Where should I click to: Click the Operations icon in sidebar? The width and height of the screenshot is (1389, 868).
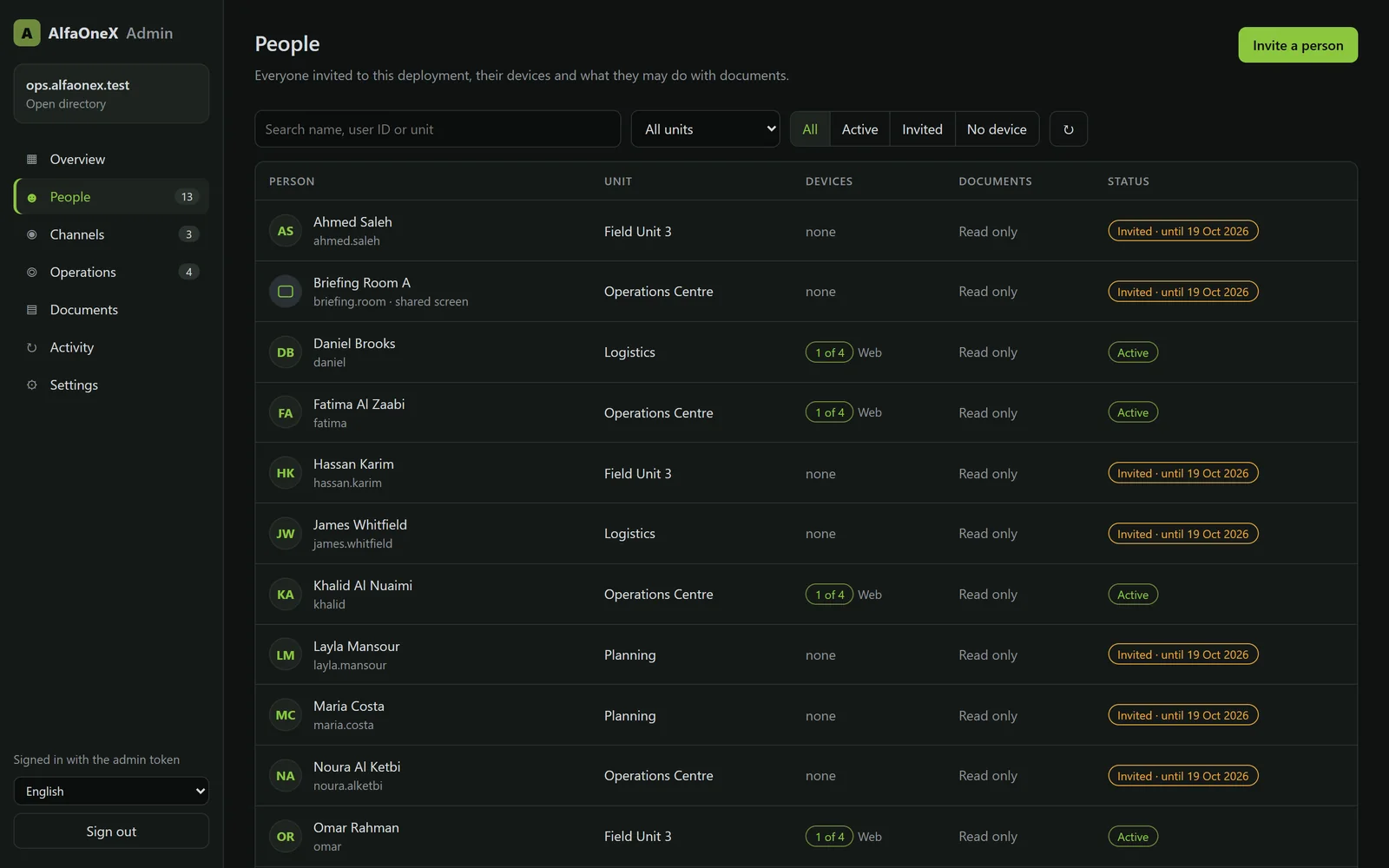click(x=32, y=272)
